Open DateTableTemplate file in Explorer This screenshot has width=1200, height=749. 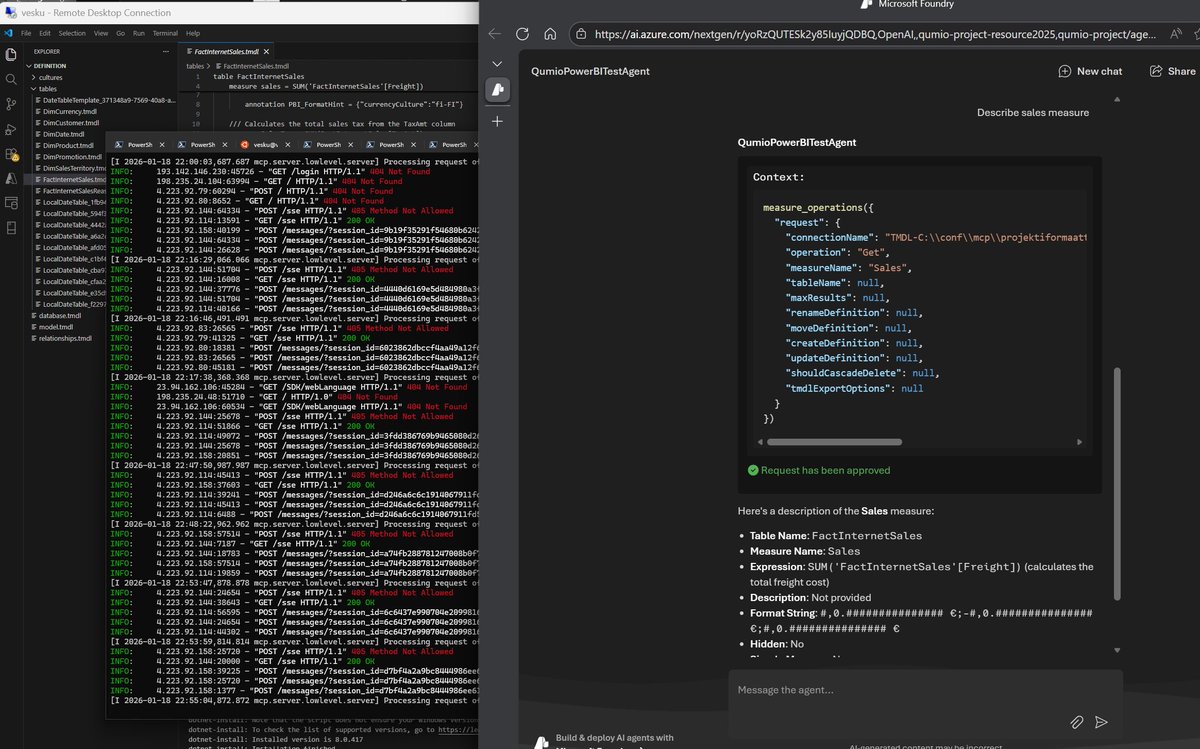[108, 100]
